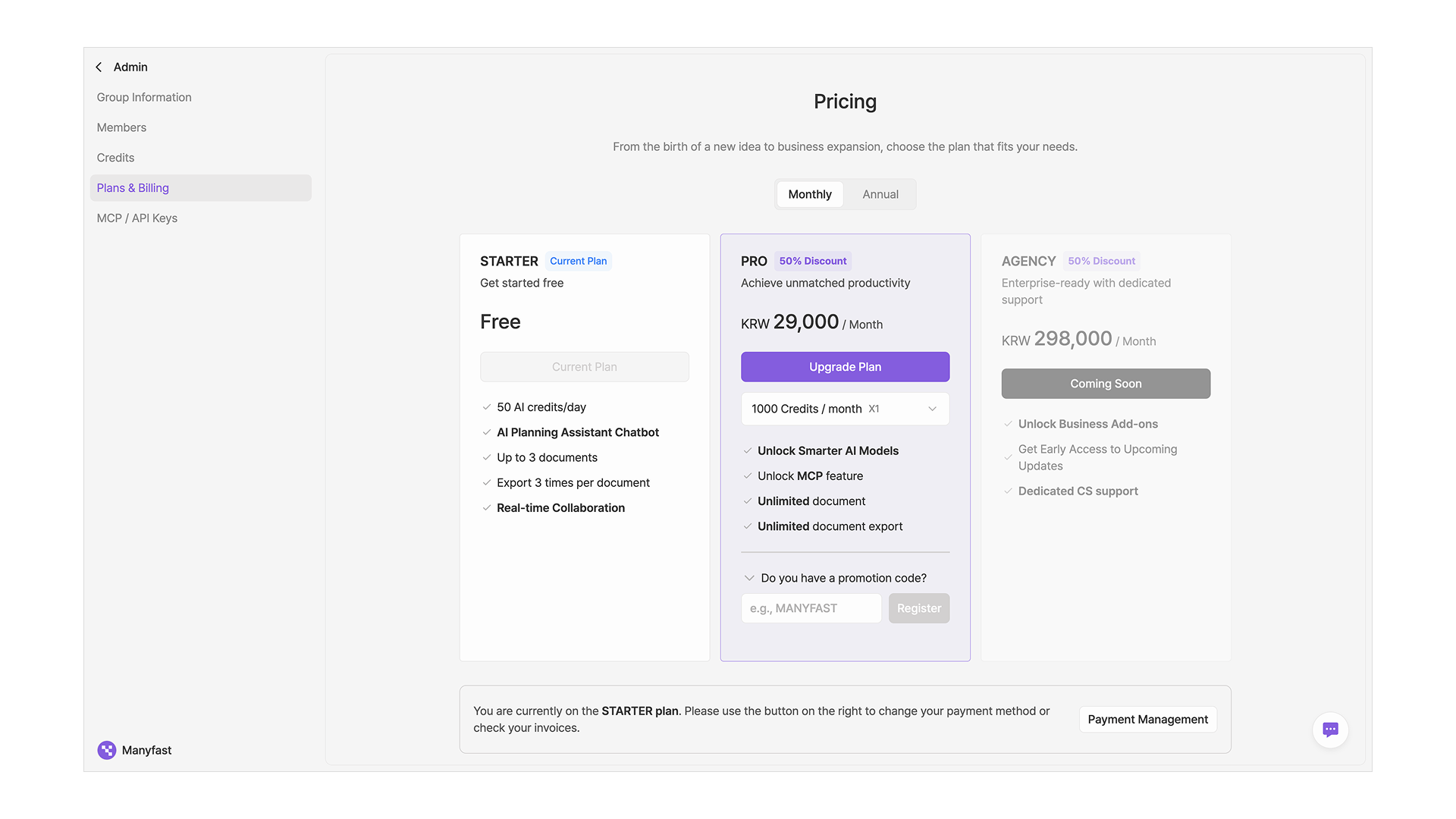The width and height of the screenshot is (1456, 819).
Task: Click the 50% Discount badge on PRO
Action: tap(812, 261)
